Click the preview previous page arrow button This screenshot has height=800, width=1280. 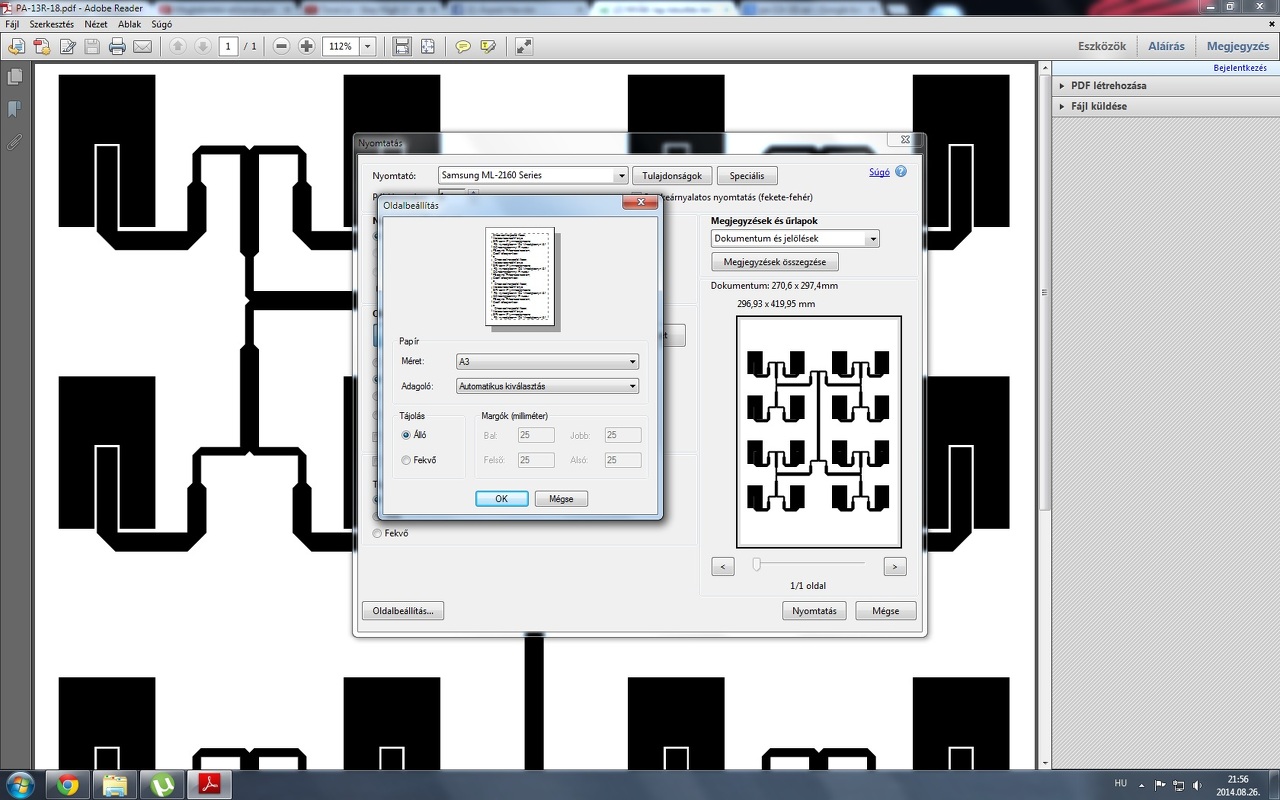pyautogui.click(x=723, y=566)
